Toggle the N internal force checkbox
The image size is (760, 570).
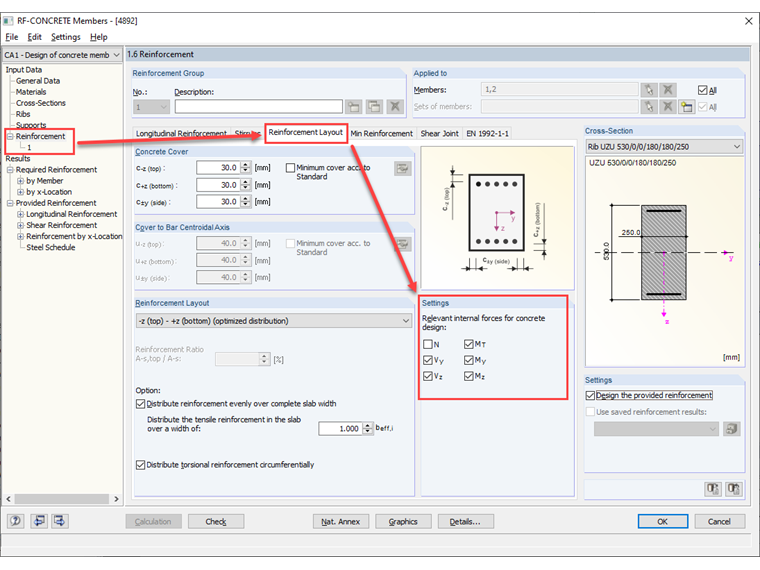[428, 344]
